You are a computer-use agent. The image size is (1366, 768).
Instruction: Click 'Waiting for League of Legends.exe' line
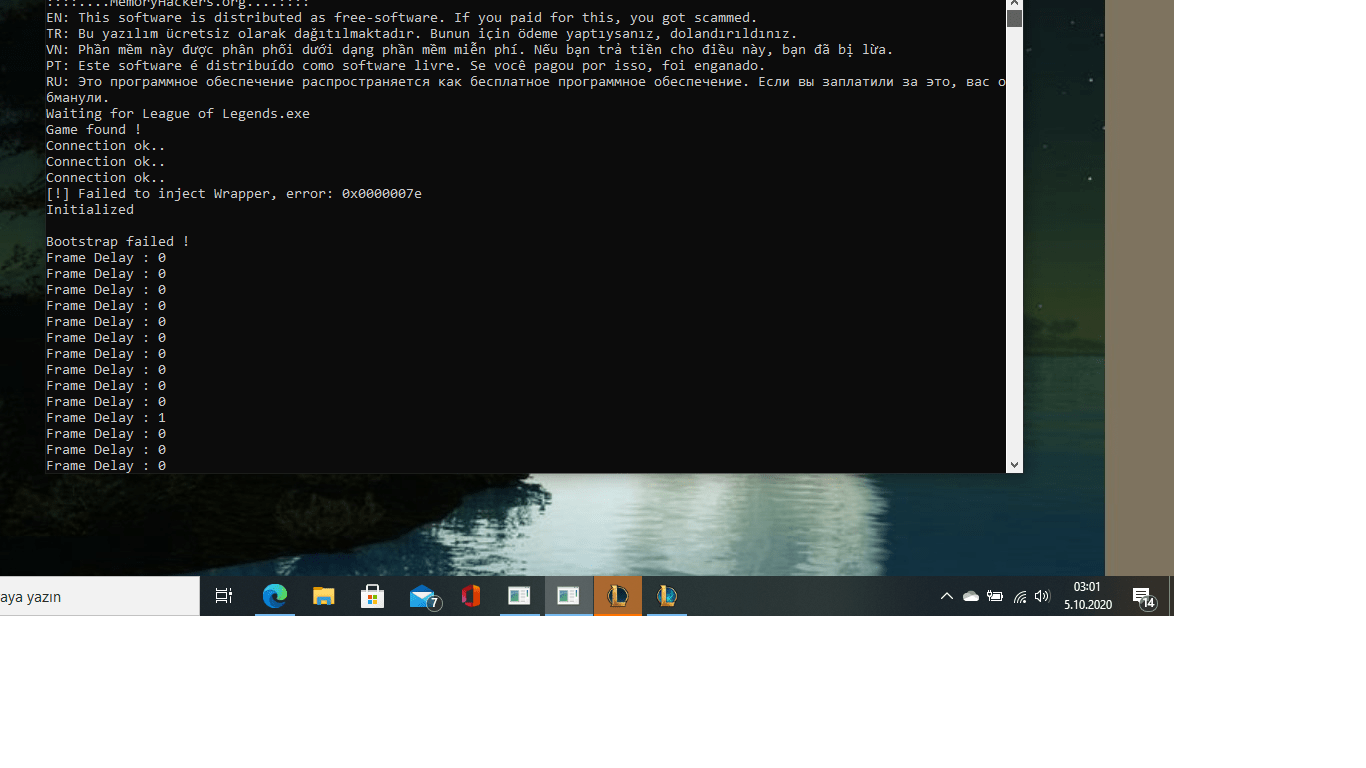pos(178,113)
